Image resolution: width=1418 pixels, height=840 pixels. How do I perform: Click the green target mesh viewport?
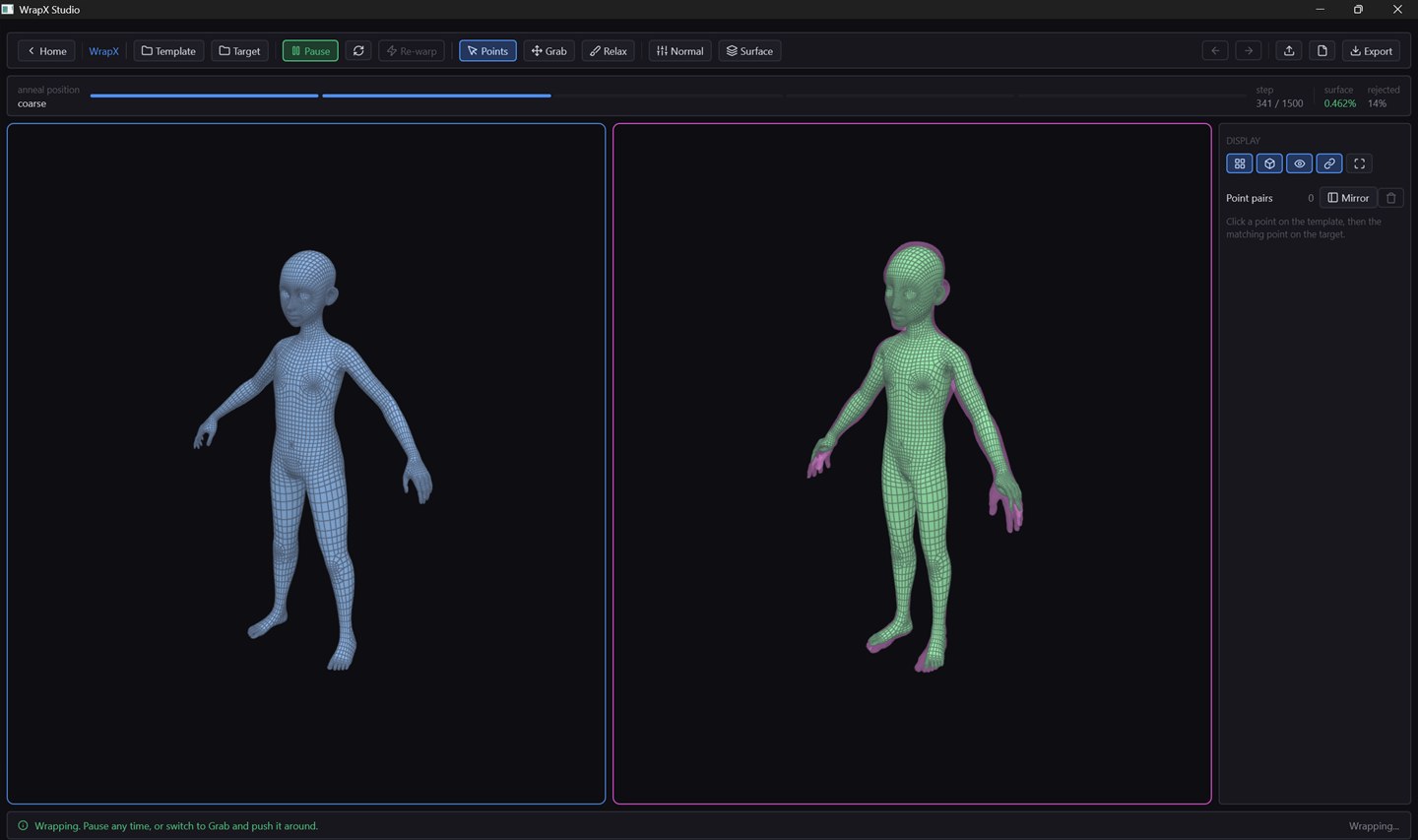coord(912,464)
